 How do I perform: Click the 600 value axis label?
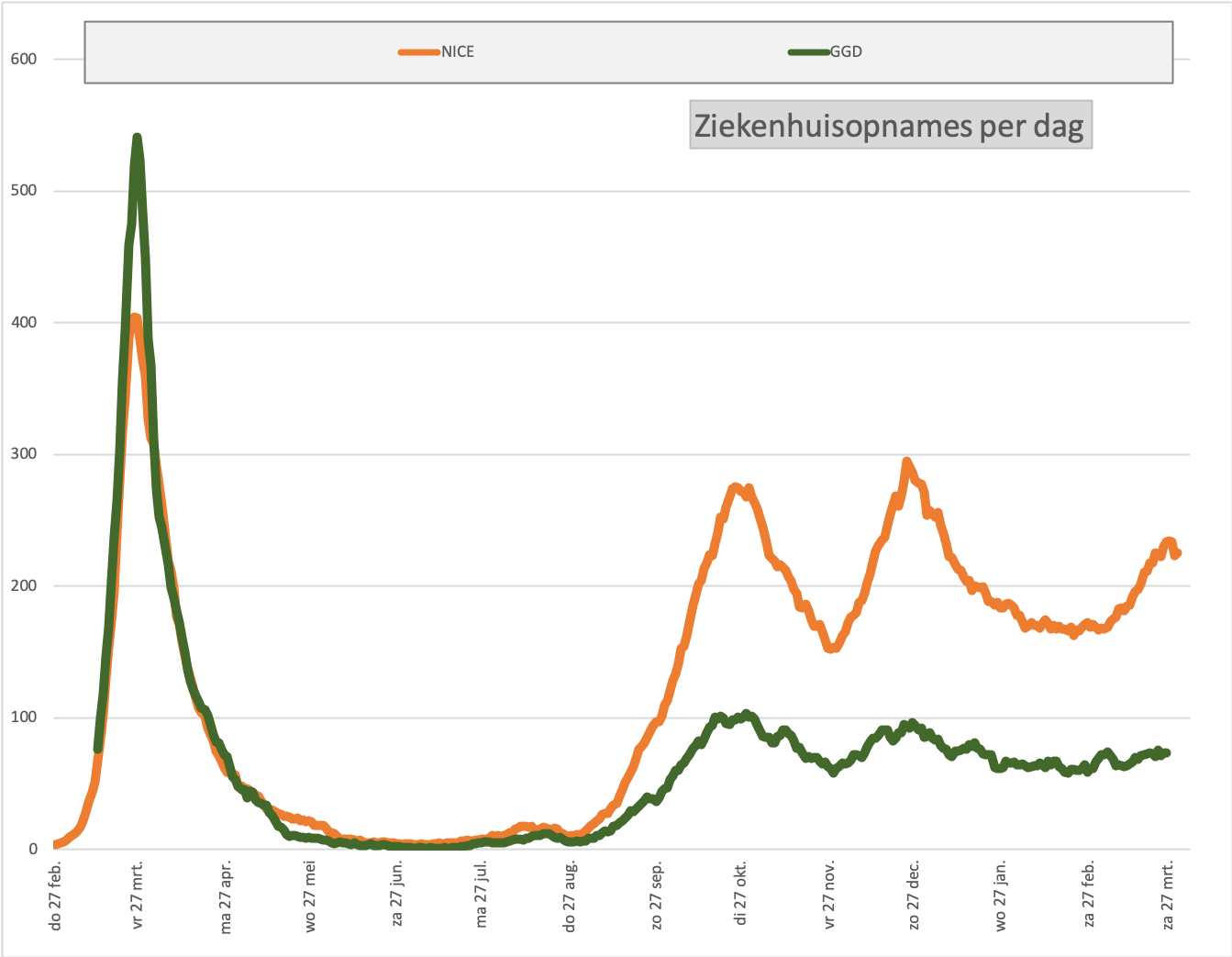pos(24,59)
